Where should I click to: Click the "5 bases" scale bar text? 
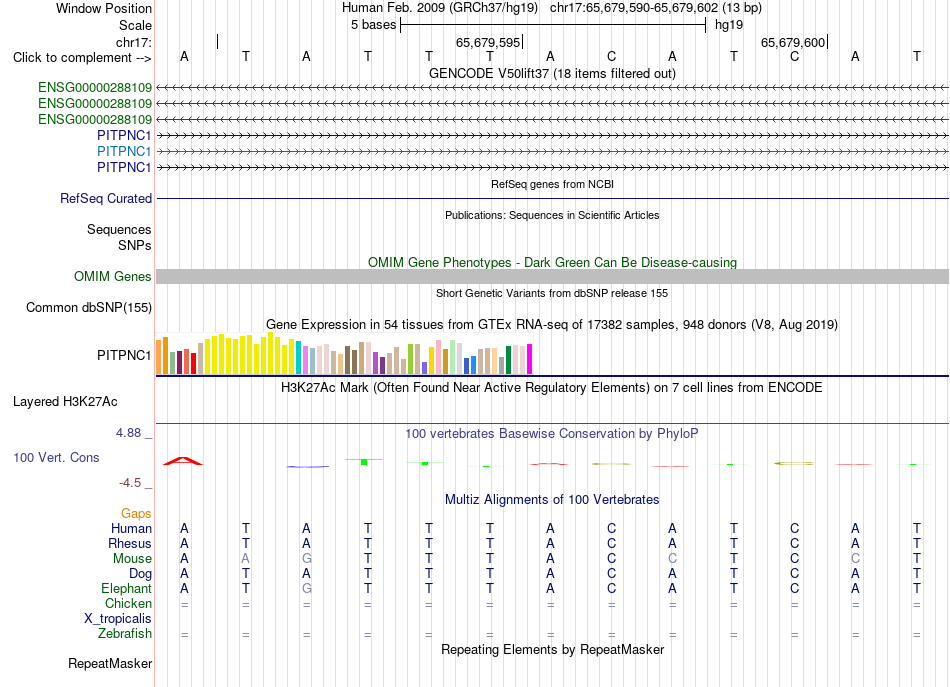[x=373, y=25]
